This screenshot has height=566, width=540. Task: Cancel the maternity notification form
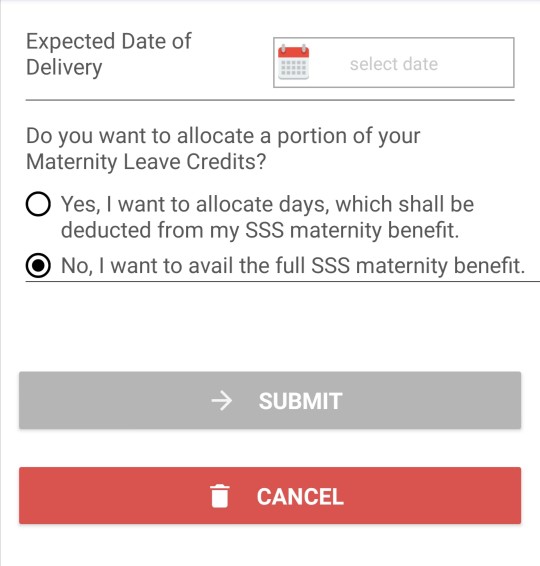pyautogui.click(x=270, y=496)
